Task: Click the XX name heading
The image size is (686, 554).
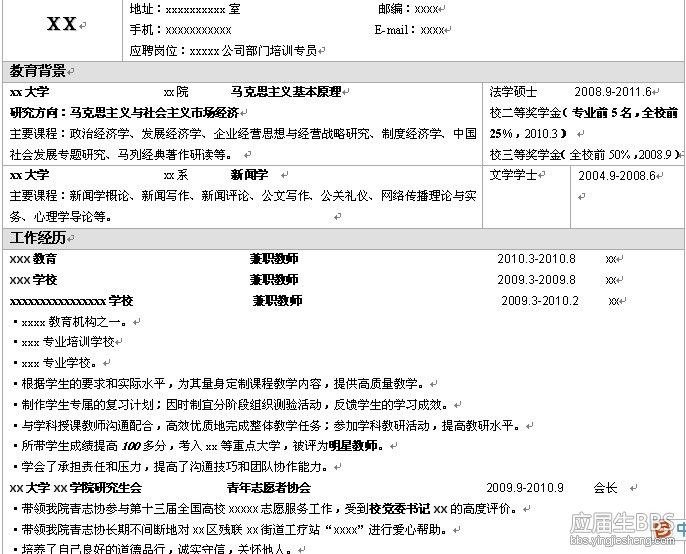Action: pyautogui.click(x=62, y=24)
